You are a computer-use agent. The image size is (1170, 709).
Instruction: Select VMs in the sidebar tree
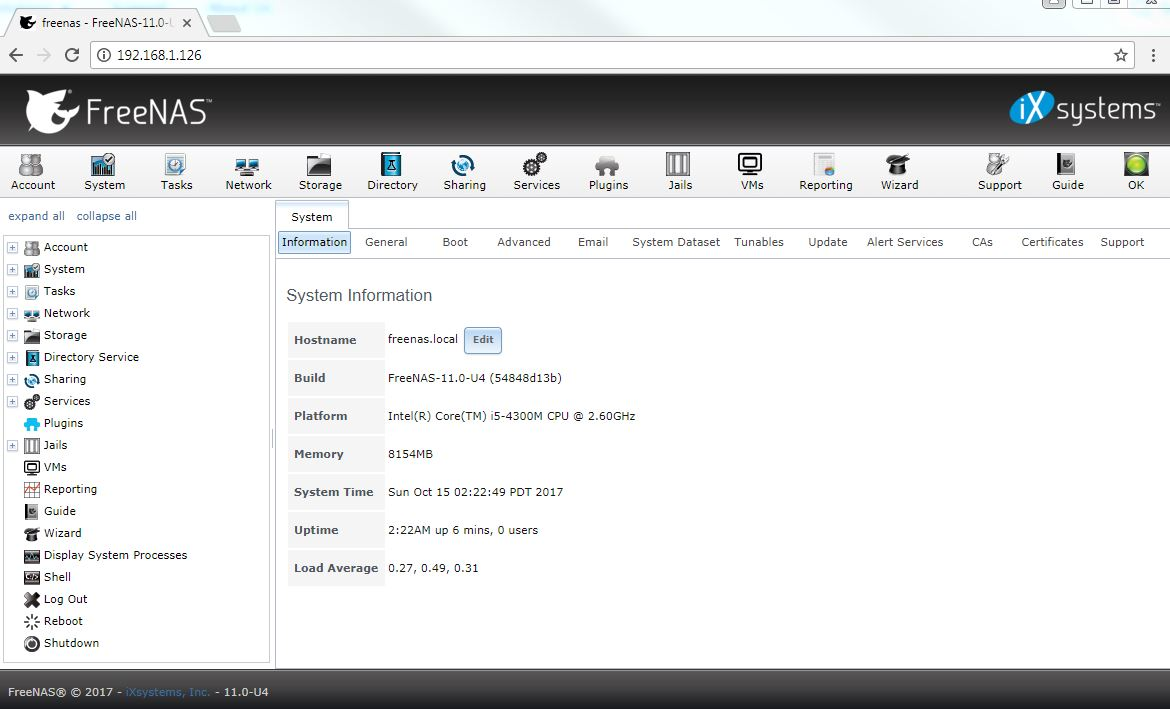54,466
